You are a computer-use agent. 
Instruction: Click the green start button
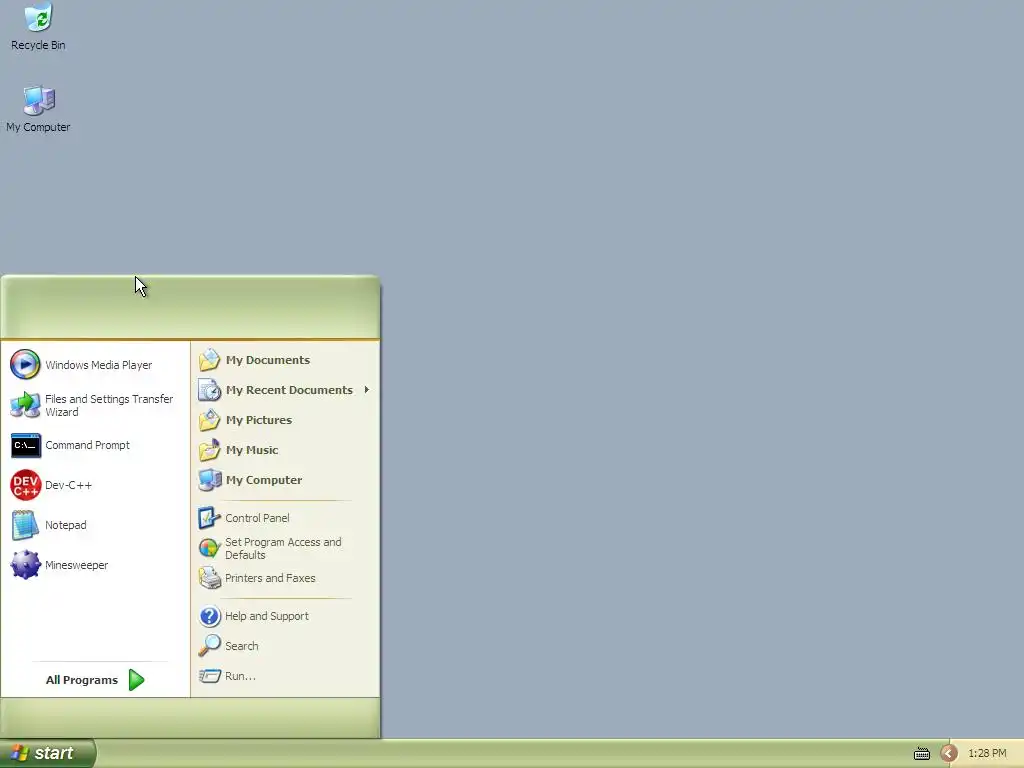pos(48,754)
